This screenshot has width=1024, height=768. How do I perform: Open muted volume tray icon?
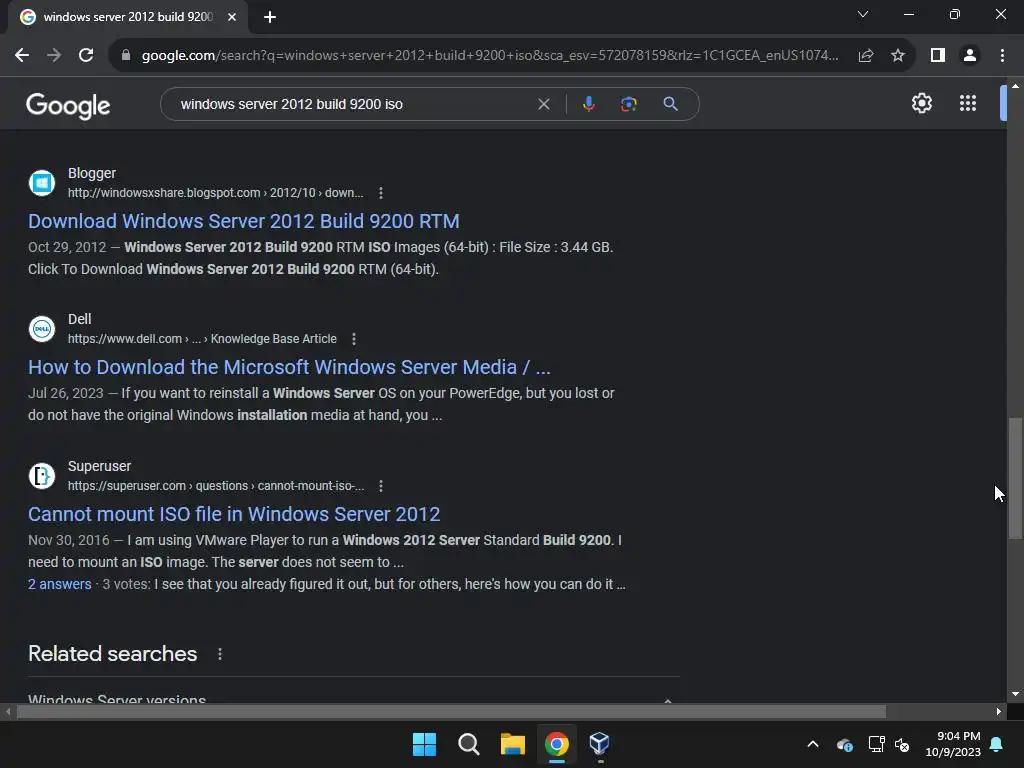point(902,744)
